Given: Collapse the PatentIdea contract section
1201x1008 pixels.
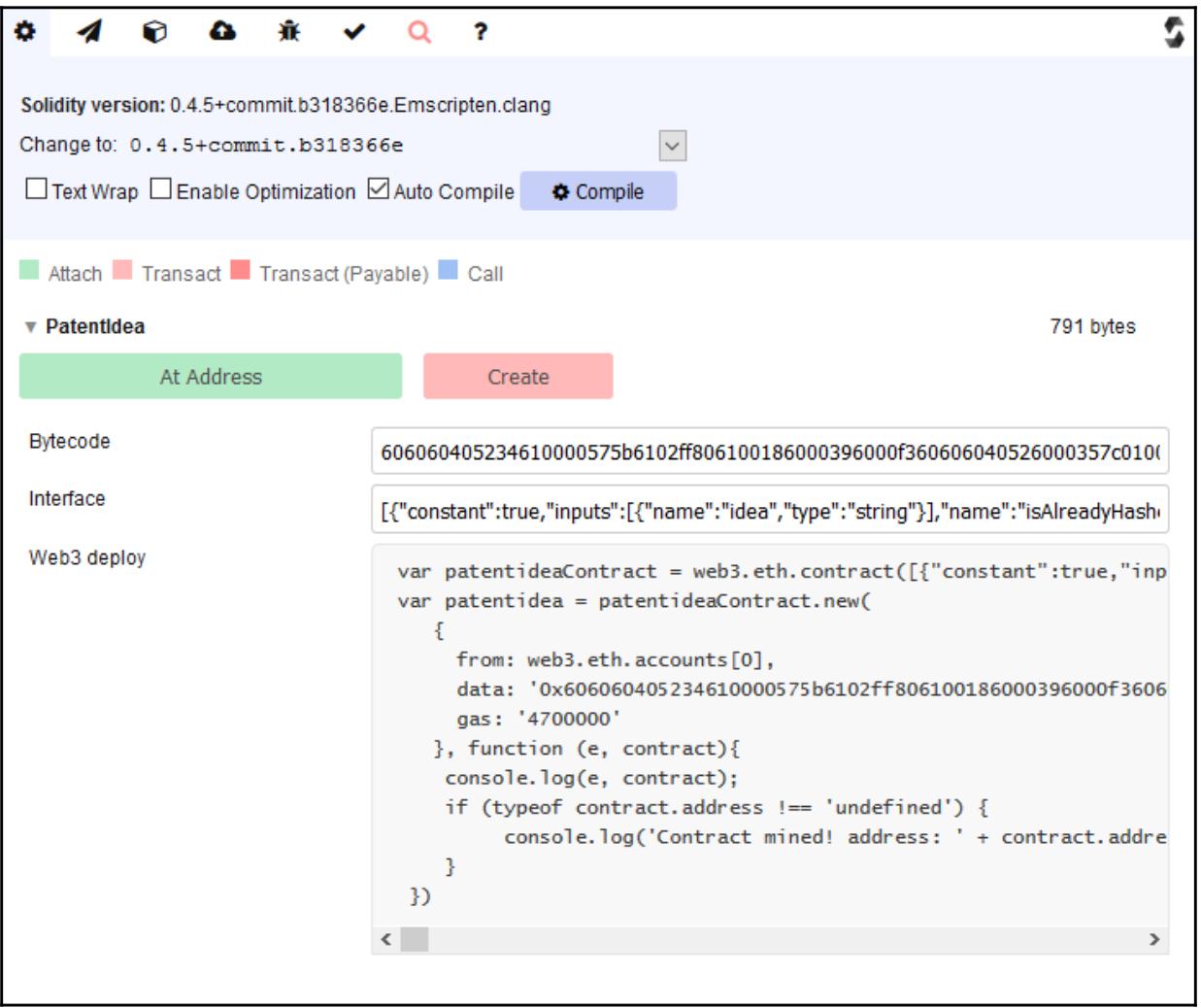Looking at the screenshot, I should pos(30,327).
